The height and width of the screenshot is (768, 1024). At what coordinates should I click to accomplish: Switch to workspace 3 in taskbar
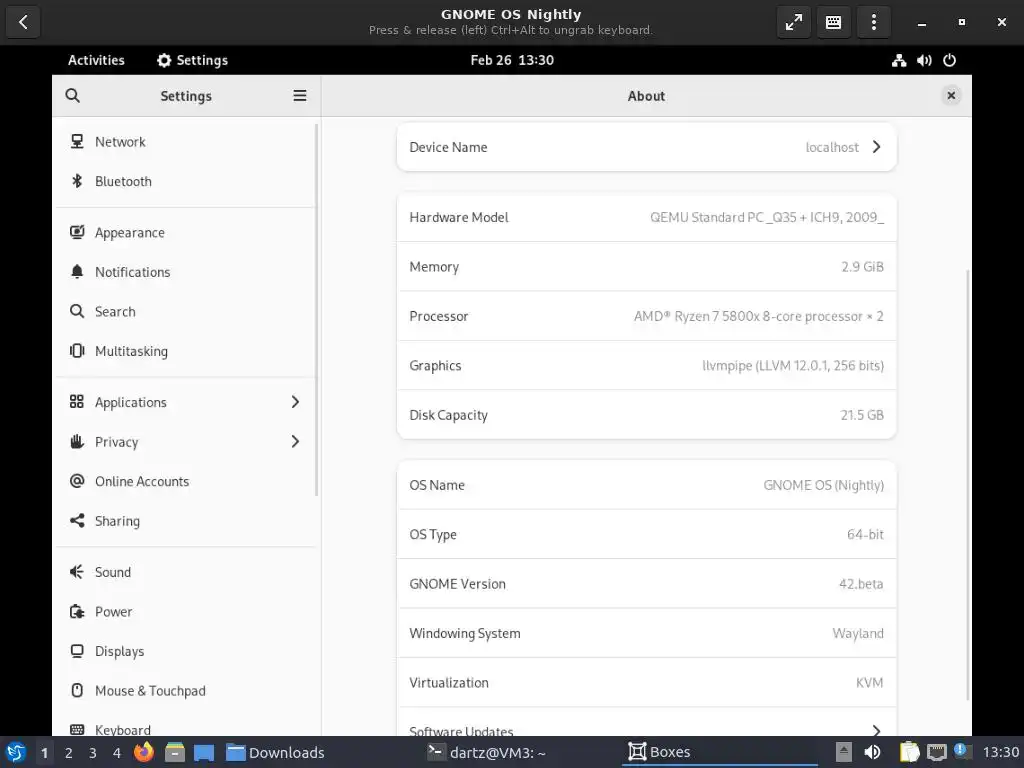93,753
